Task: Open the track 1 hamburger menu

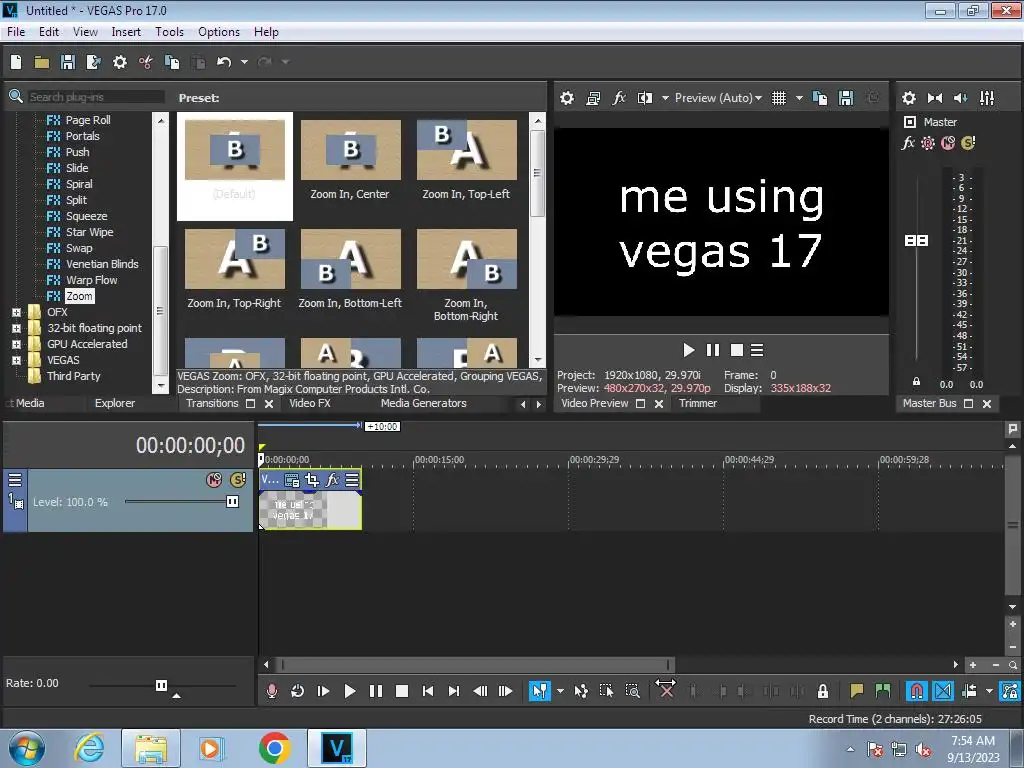Action: point(15,480)
